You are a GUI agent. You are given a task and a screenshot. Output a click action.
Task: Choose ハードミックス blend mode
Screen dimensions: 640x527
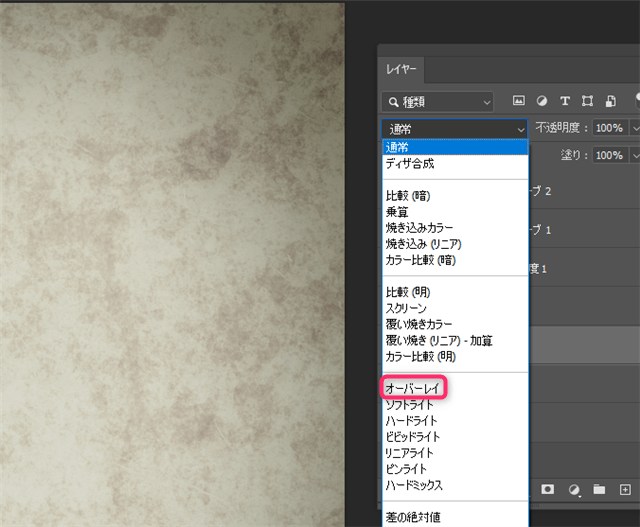point(455,485)
